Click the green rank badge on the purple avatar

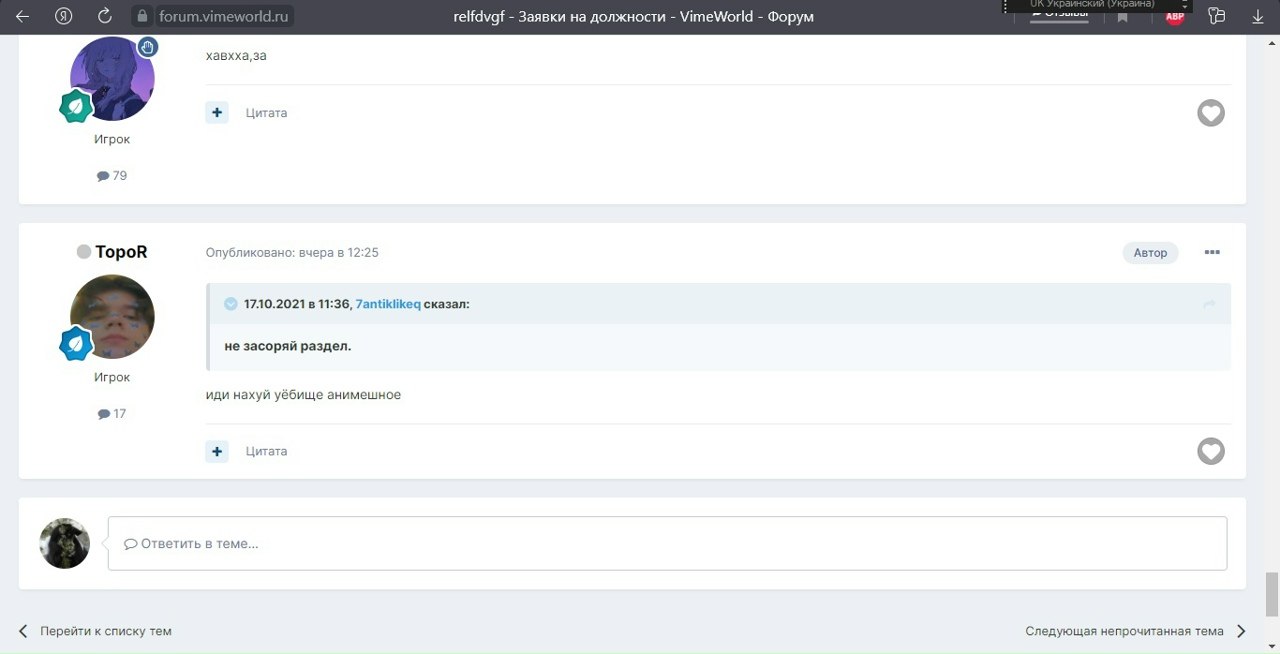tap(76, 106)
